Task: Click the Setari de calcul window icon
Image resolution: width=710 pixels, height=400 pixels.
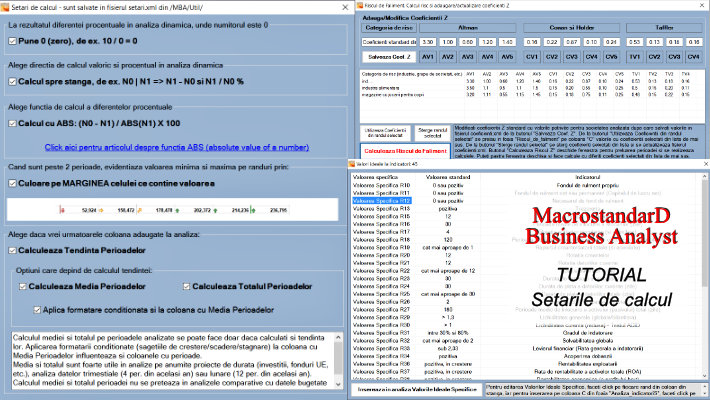Action: point(5,7)
